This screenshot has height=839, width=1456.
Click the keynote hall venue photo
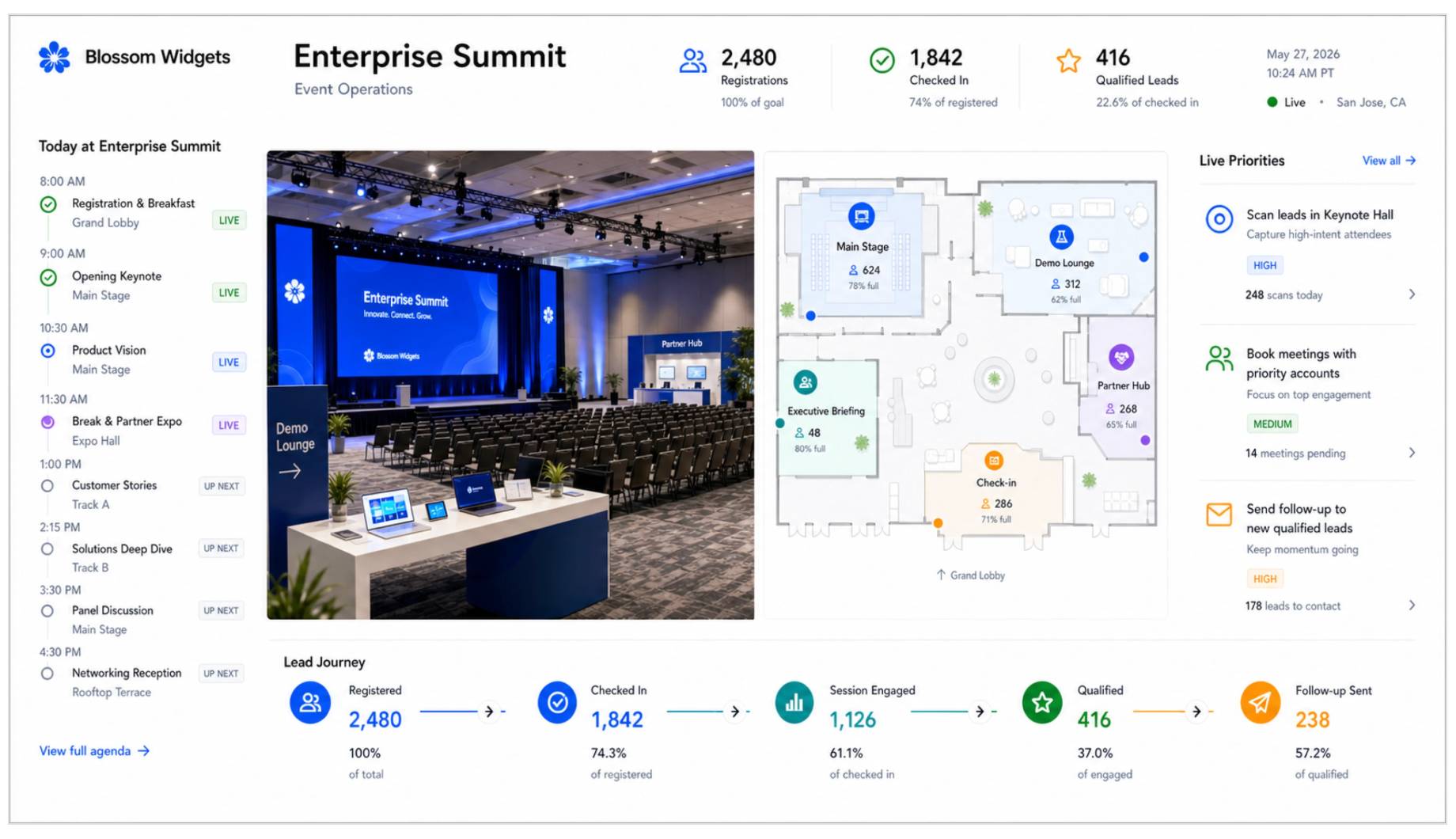(510, 385)
